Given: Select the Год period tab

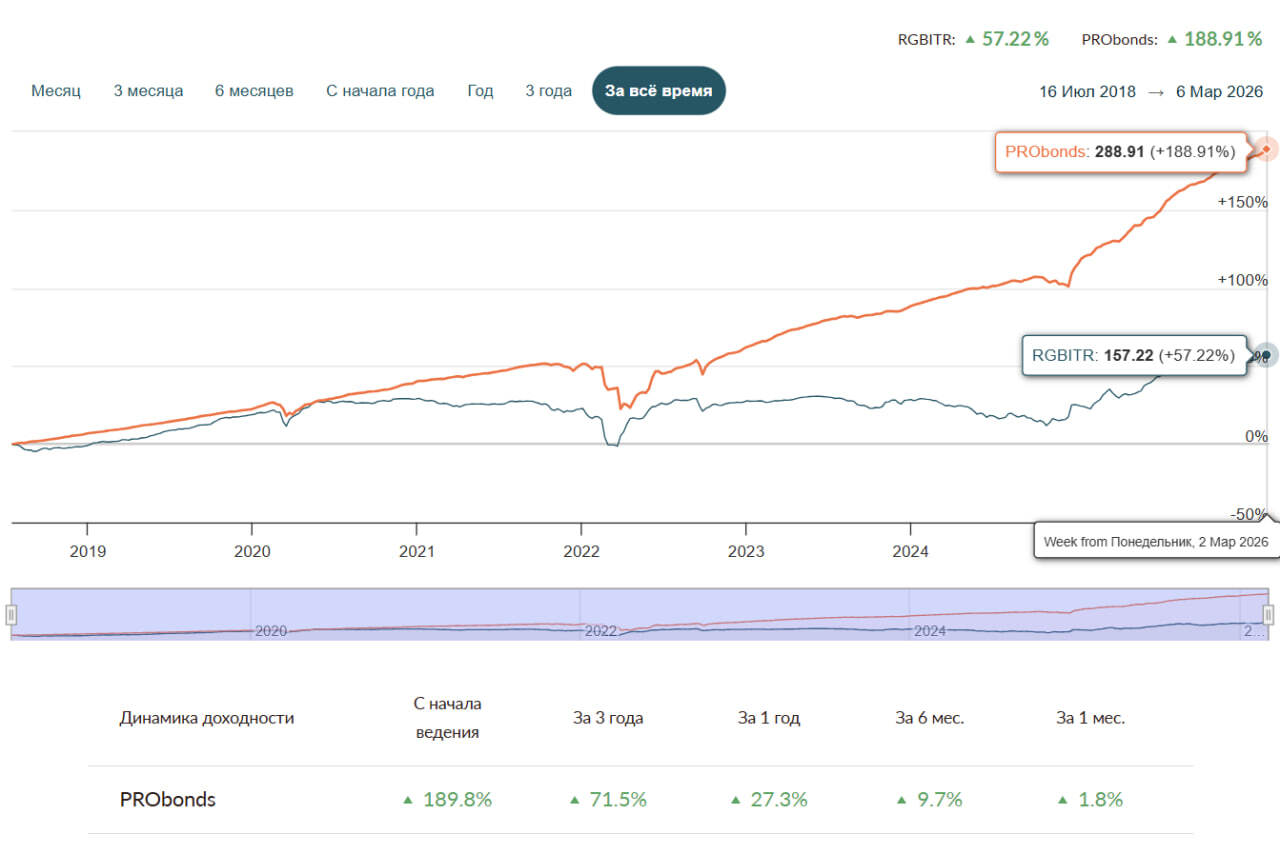Looking at the screenshot, I should coord(480,91).
